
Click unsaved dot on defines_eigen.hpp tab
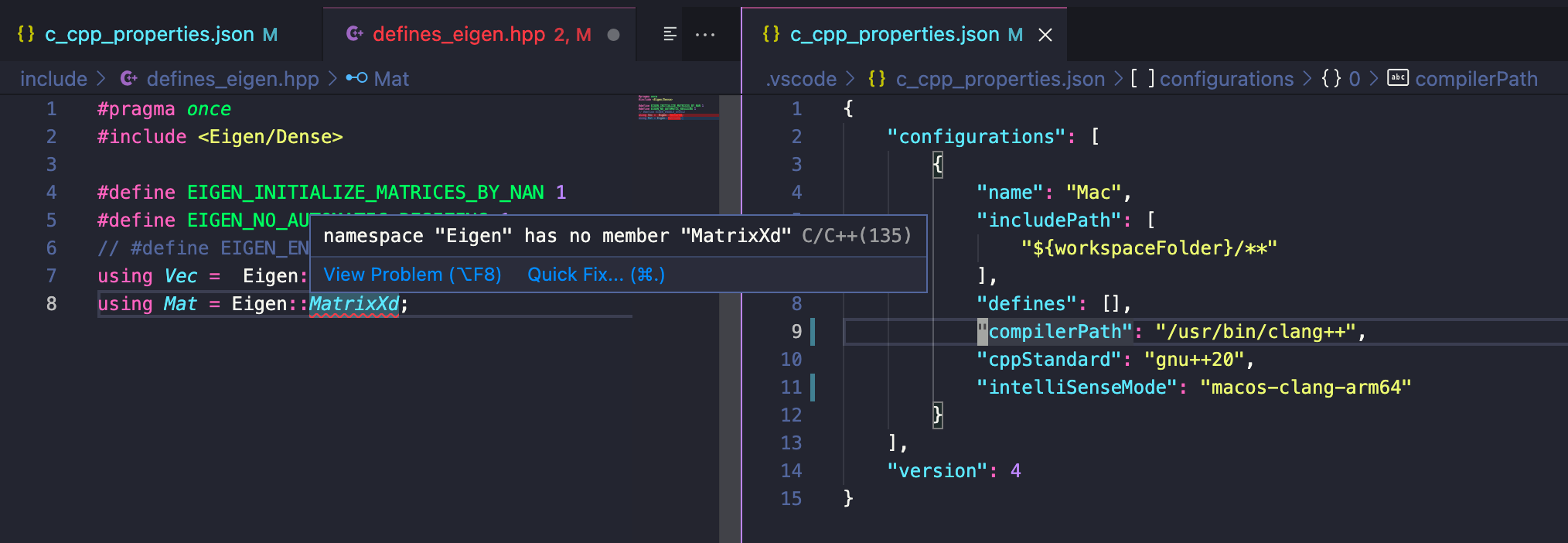(613, 35)
